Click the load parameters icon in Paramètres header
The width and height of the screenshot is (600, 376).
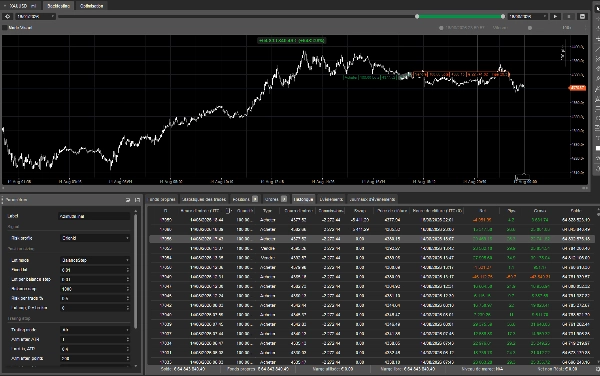pos(128,200)
